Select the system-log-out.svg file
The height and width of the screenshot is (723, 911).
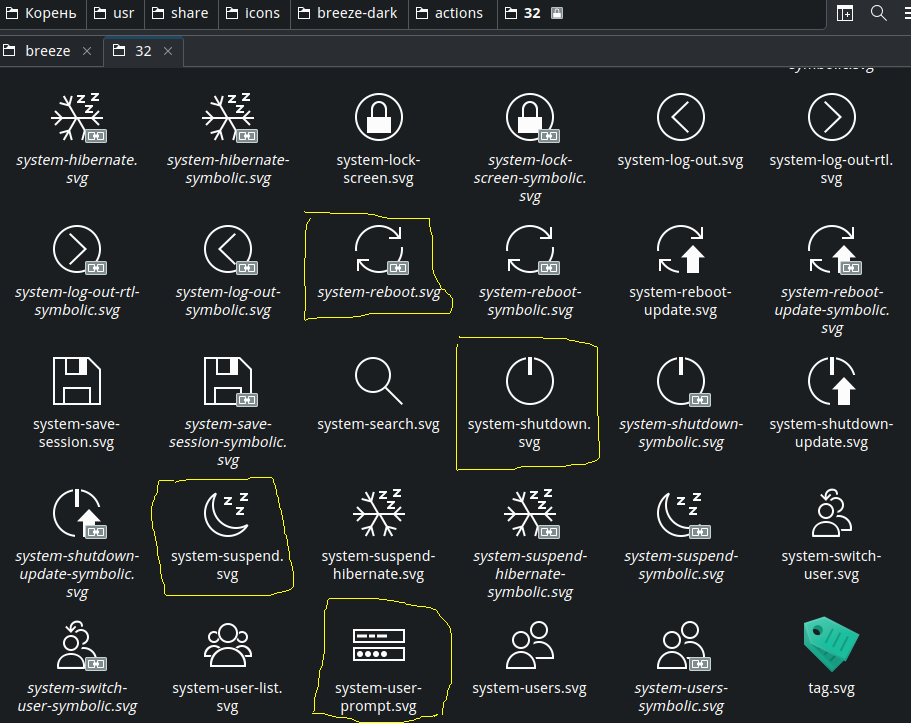[680, 119]
